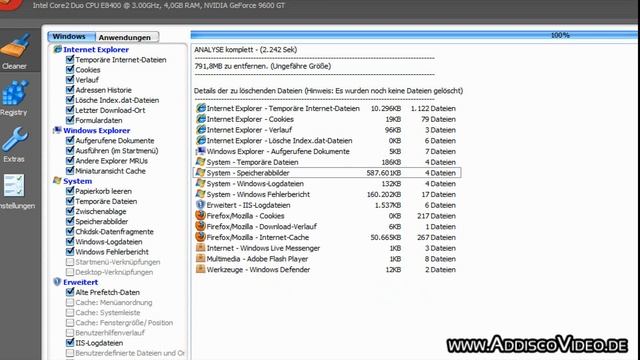
Task: Open the Registry section icon
Action: point(15,93)
